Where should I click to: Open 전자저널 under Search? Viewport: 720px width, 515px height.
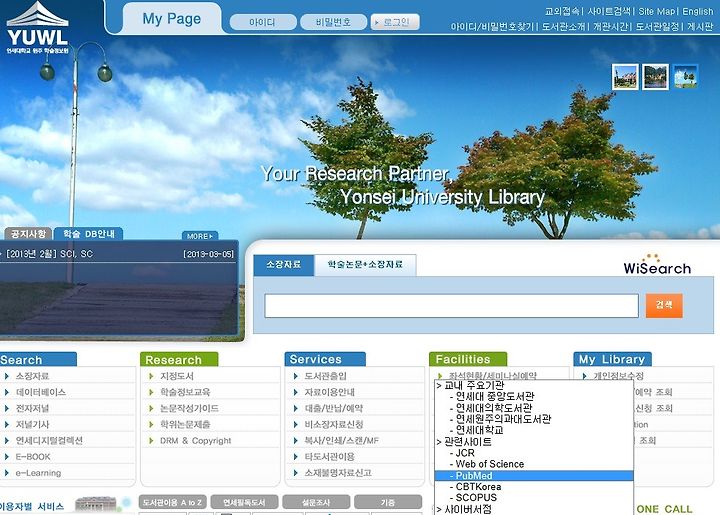(32, 409)
